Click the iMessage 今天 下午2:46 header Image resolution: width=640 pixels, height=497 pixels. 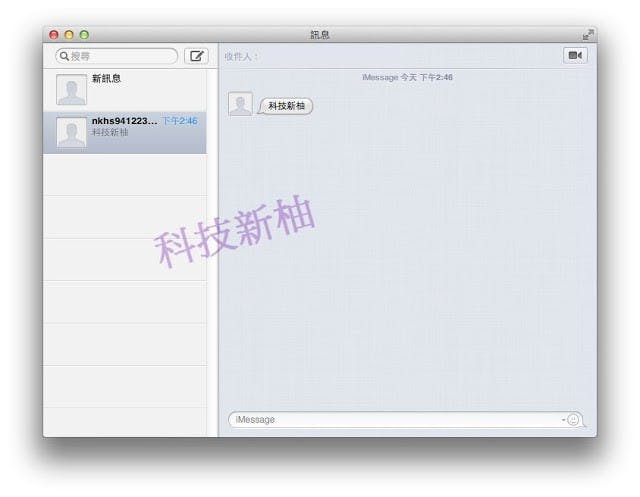[407, 78]
